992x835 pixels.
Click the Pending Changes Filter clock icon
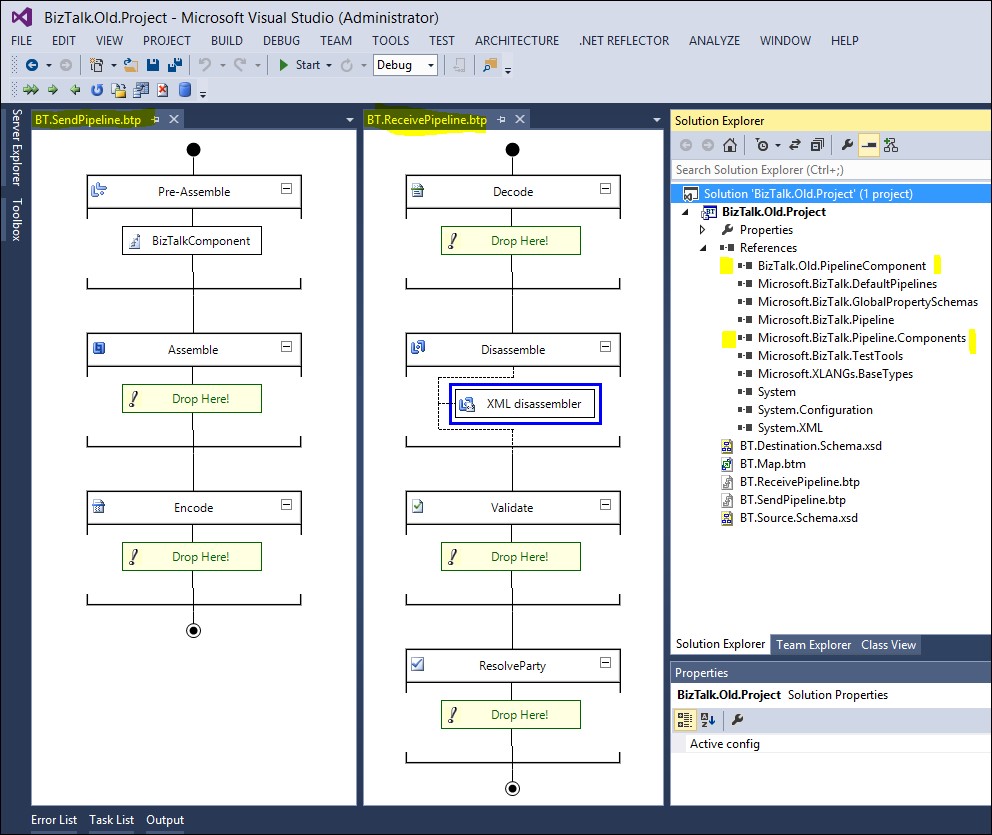(x=762, y=145)
